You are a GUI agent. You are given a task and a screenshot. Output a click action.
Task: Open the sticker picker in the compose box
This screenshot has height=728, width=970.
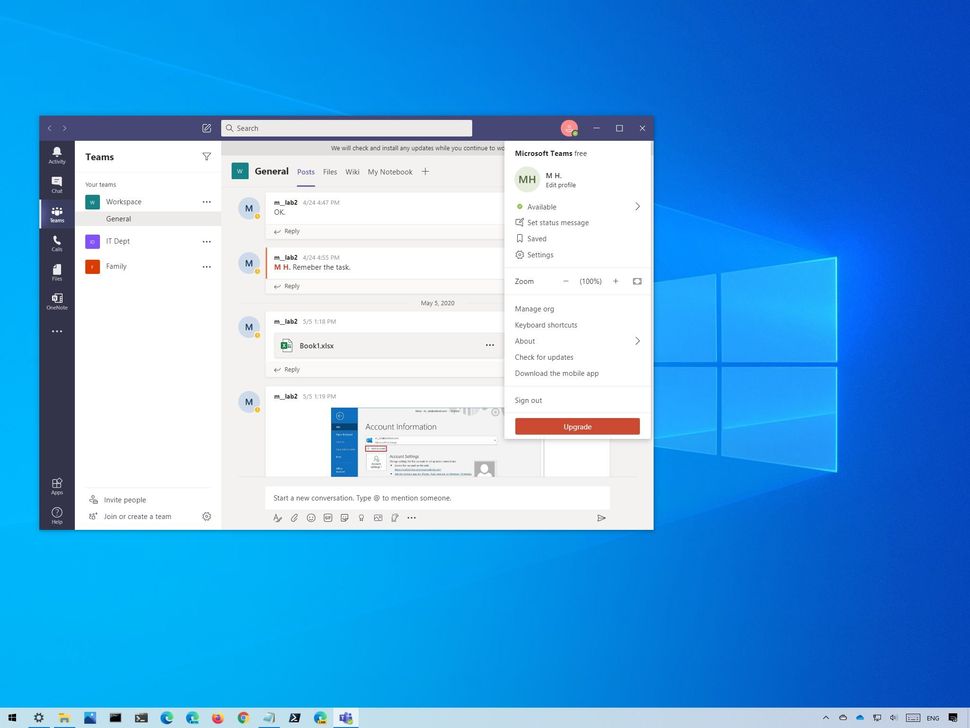[x=345, y=518]
